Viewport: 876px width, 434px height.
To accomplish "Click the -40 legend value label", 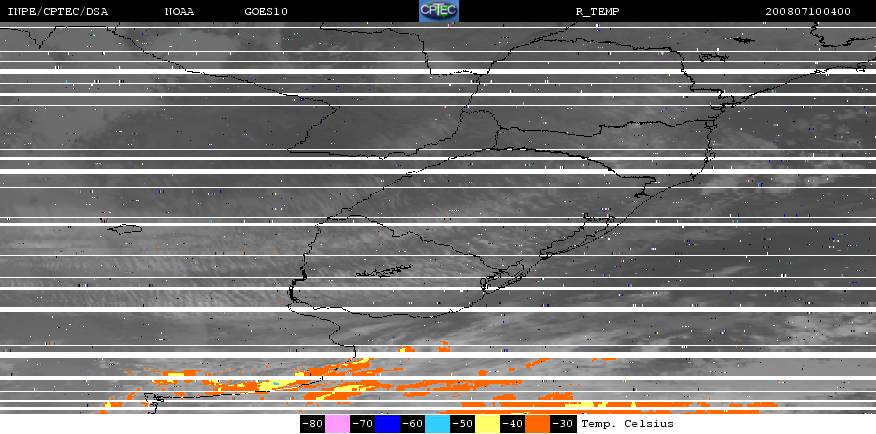I will click(512, 424).
